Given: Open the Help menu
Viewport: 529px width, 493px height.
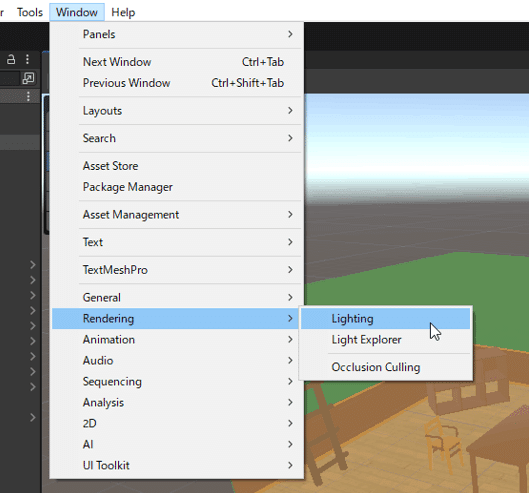Looking at the screenshot, I should point(123,12).
